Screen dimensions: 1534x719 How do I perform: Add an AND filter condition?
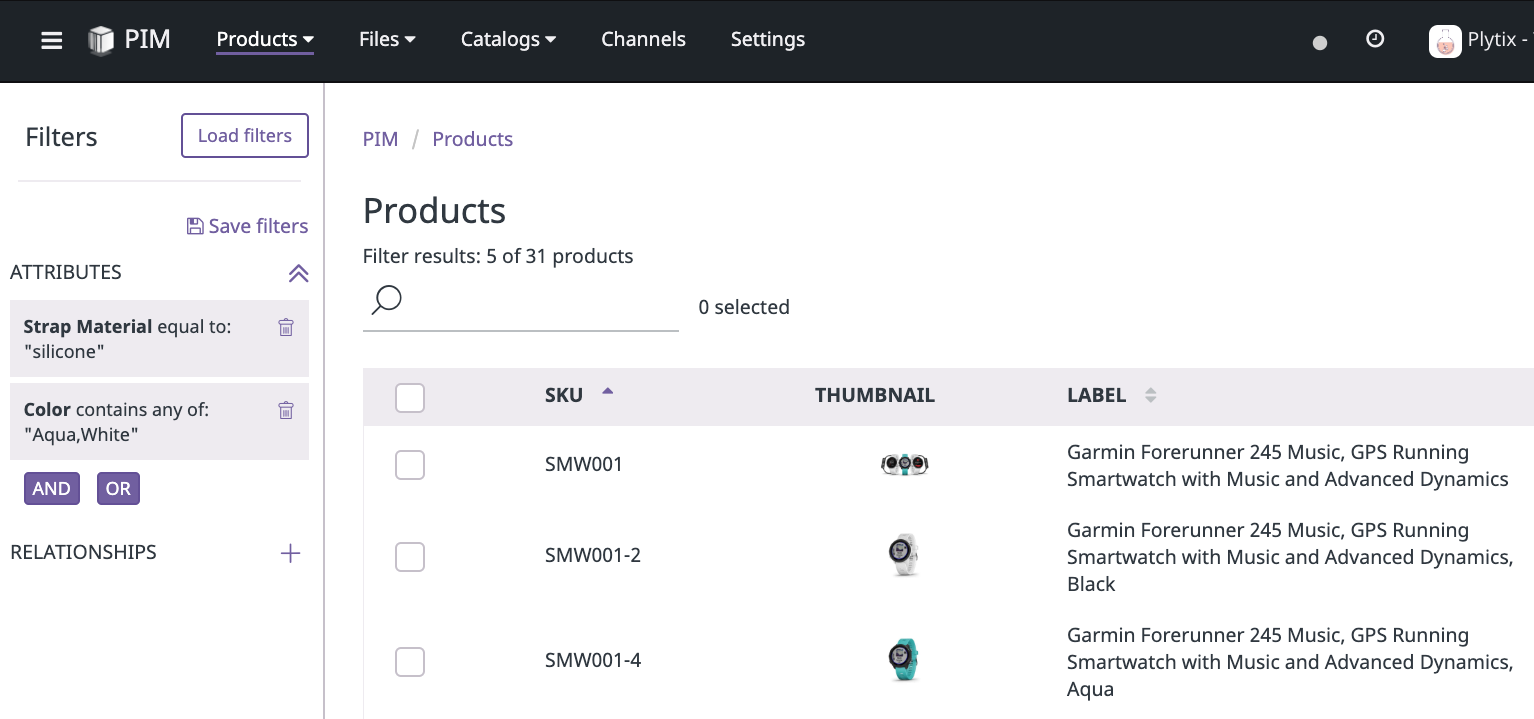point(52,489)
